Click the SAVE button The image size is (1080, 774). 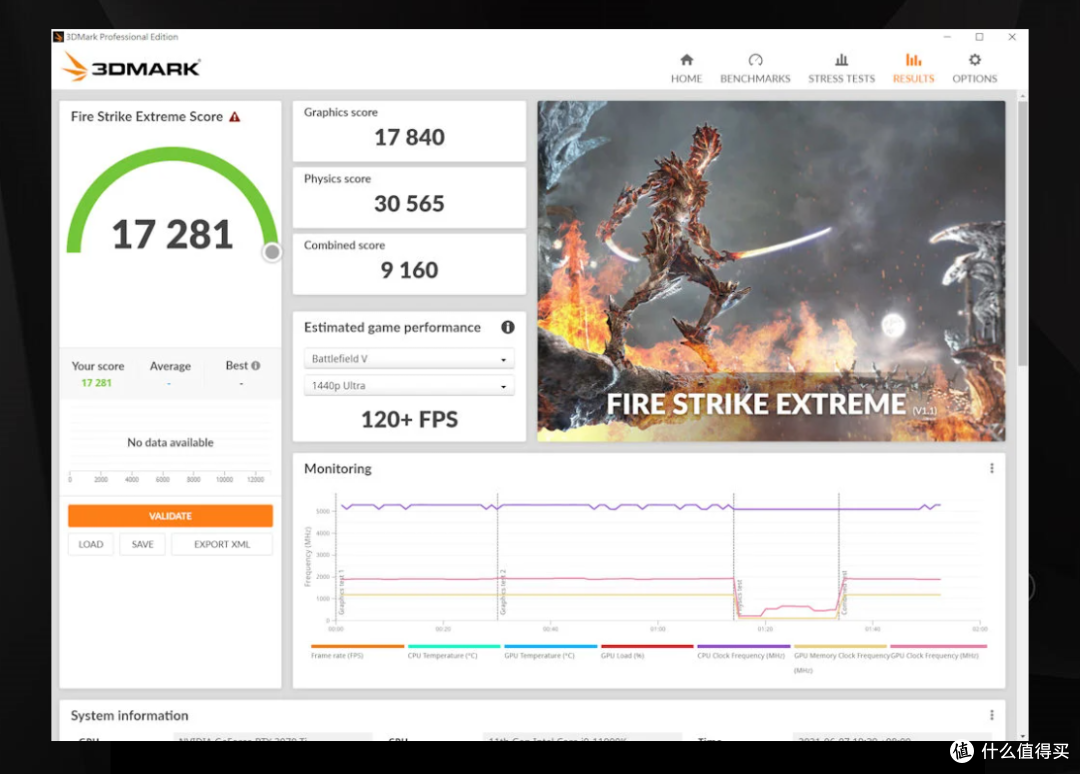tap(143, 544)
